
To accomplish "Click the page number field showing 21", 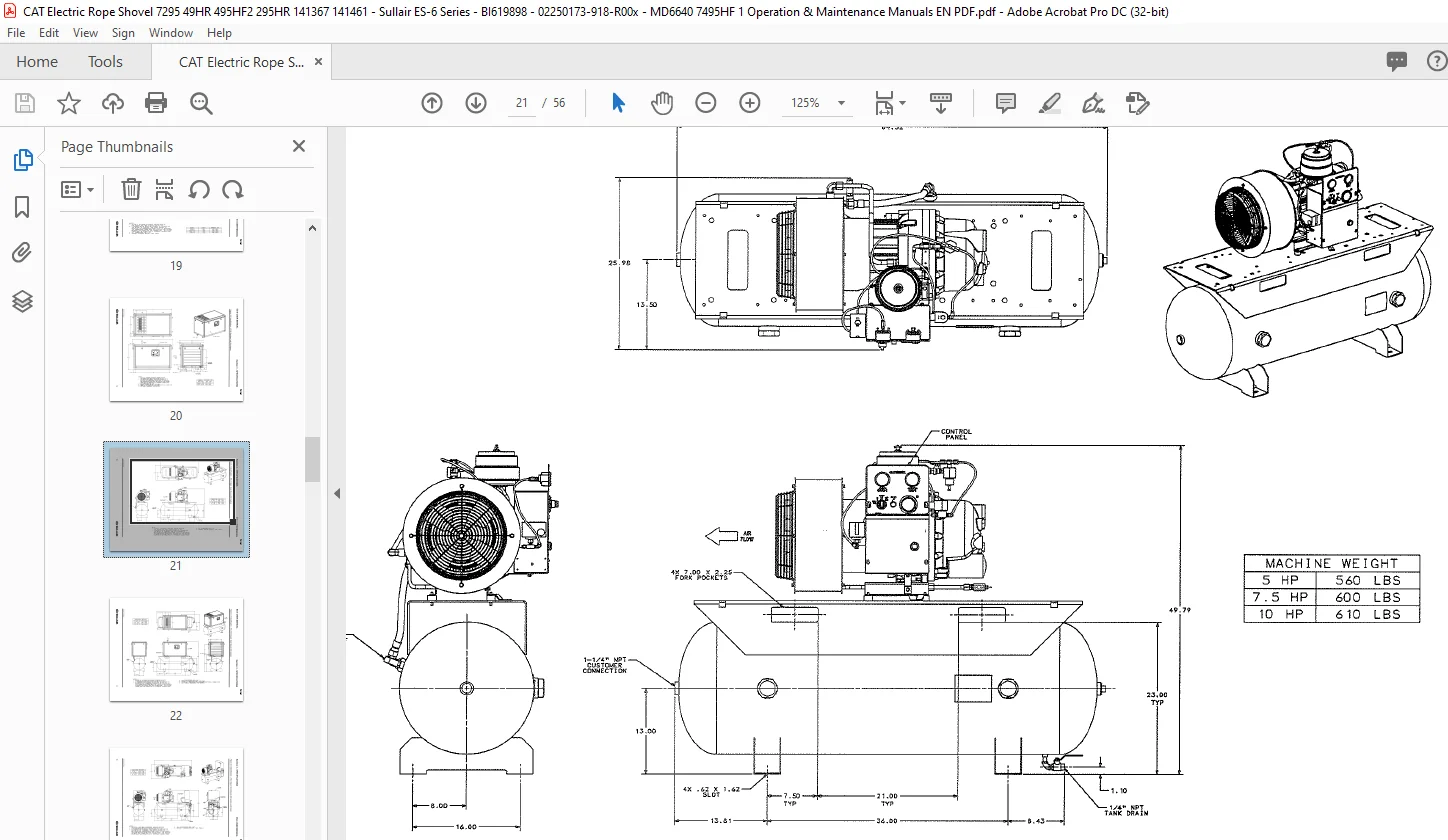I will click(522, 103).
